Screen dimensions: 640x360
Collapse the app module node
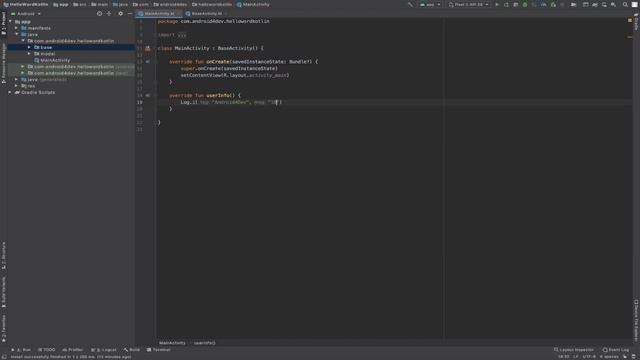coord(10,22)
